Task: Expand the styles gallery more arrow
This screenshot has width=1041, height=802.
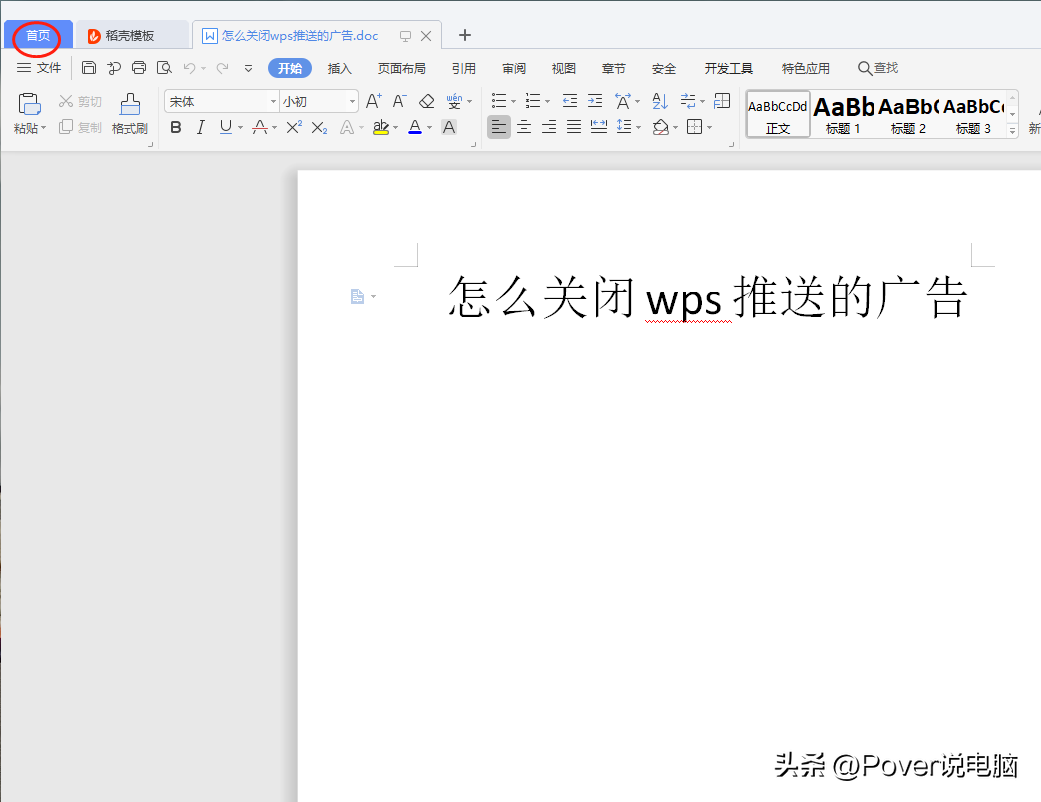Action: (1012, 131)
